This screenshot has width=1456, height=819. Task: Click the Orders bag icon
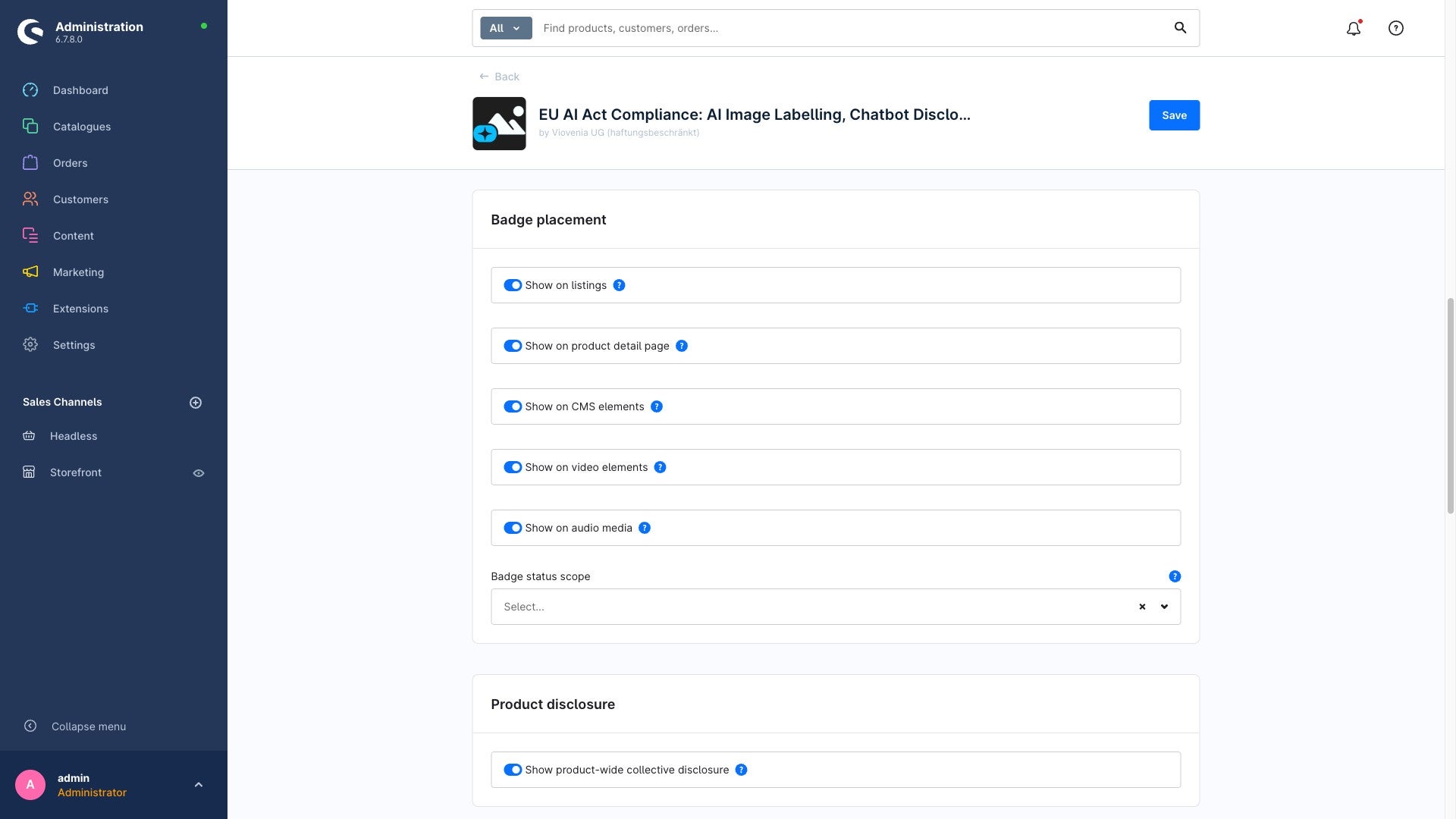[x=30, y=163]
